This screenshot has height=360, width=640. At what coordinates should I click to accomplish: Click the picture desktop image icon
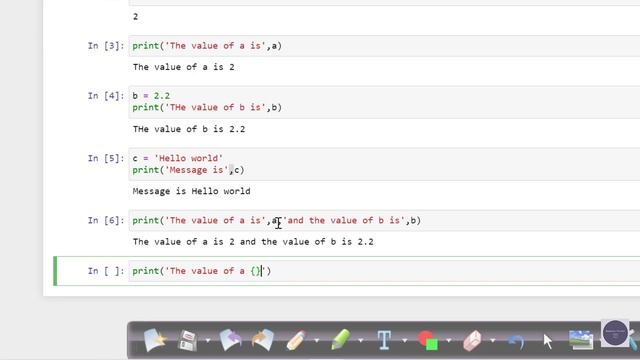click(581, 340)
